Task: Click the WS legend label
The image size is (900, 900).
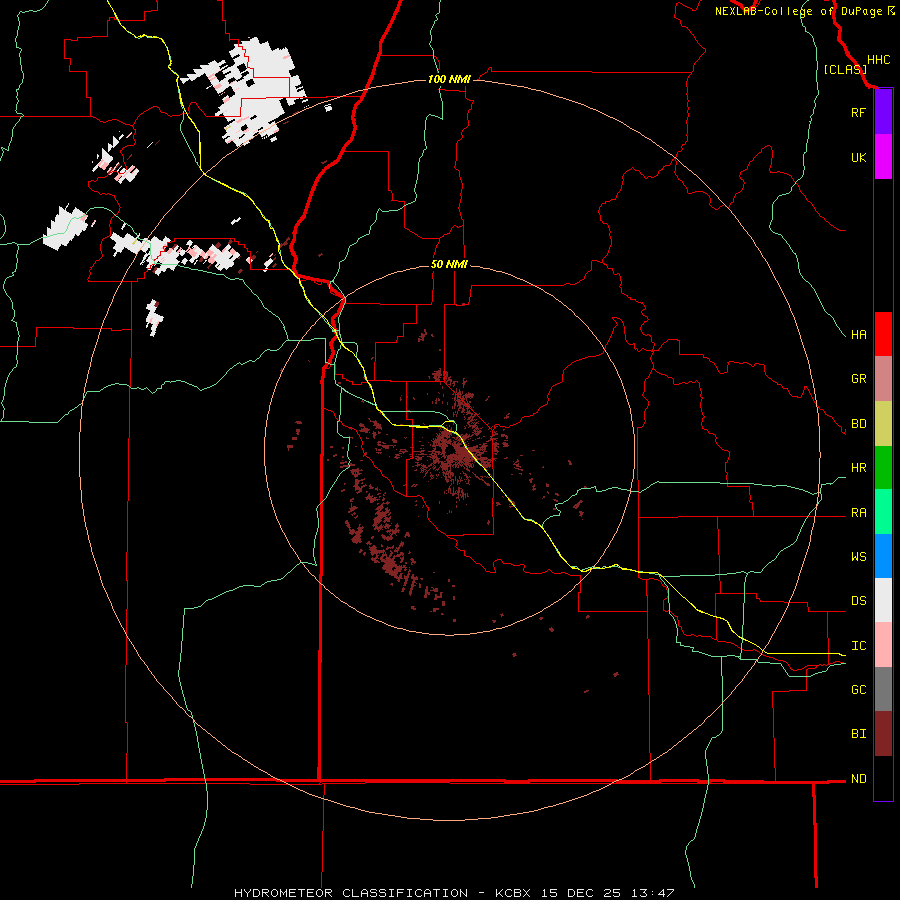Action: pyautogui.click(x=858, y=557)
